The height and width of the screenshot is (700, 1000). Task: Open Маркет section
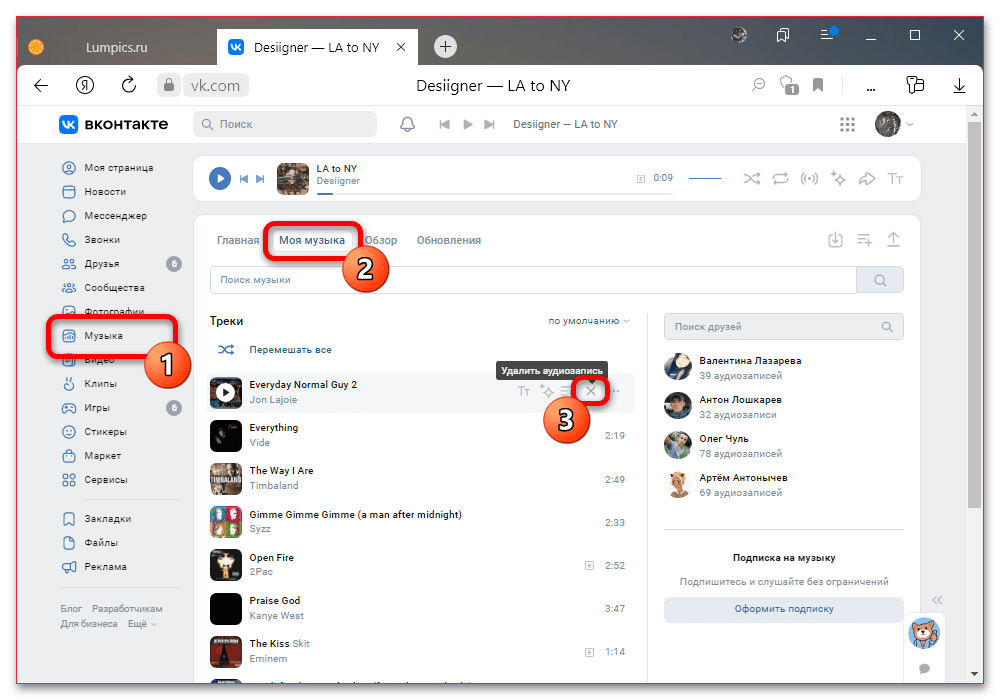[91, 456]
